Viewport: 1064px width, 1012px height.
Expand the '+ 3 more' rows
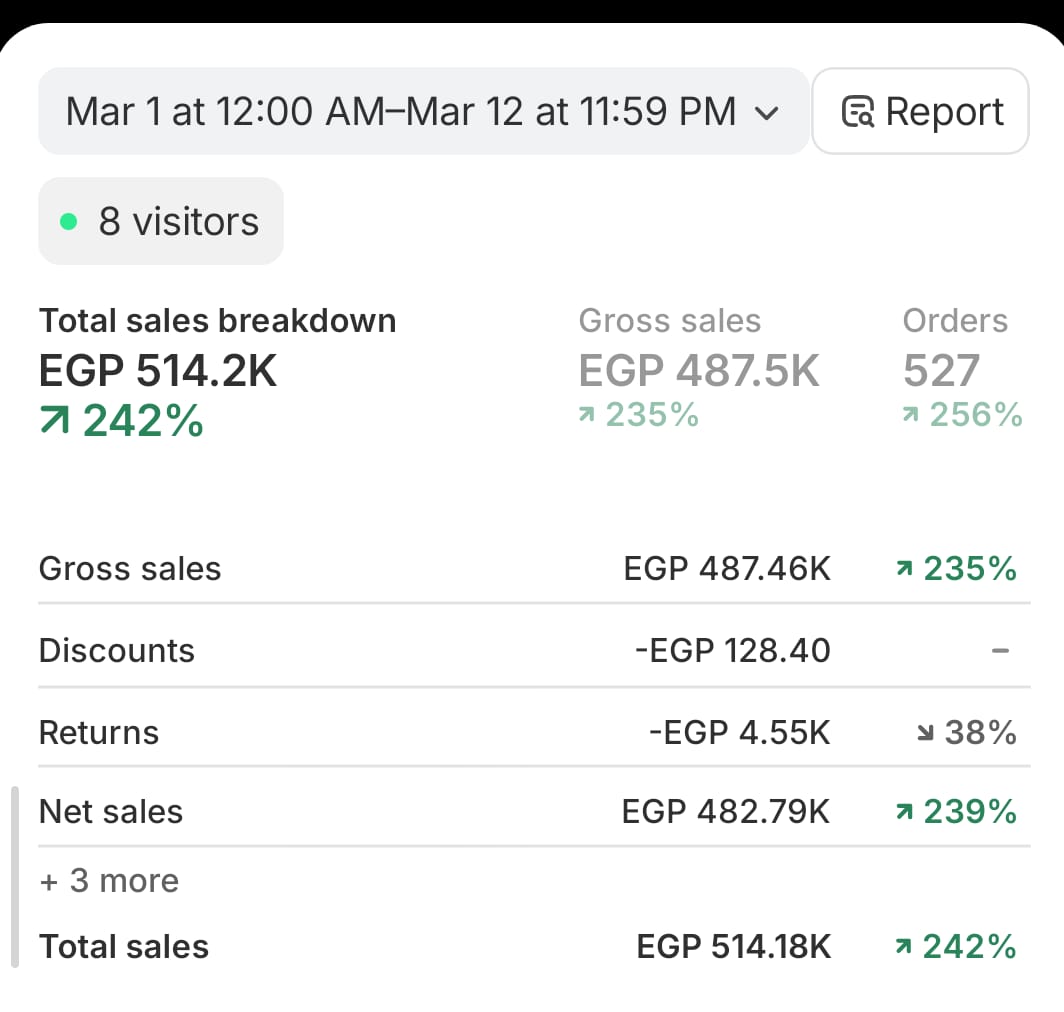pos(109,881)
